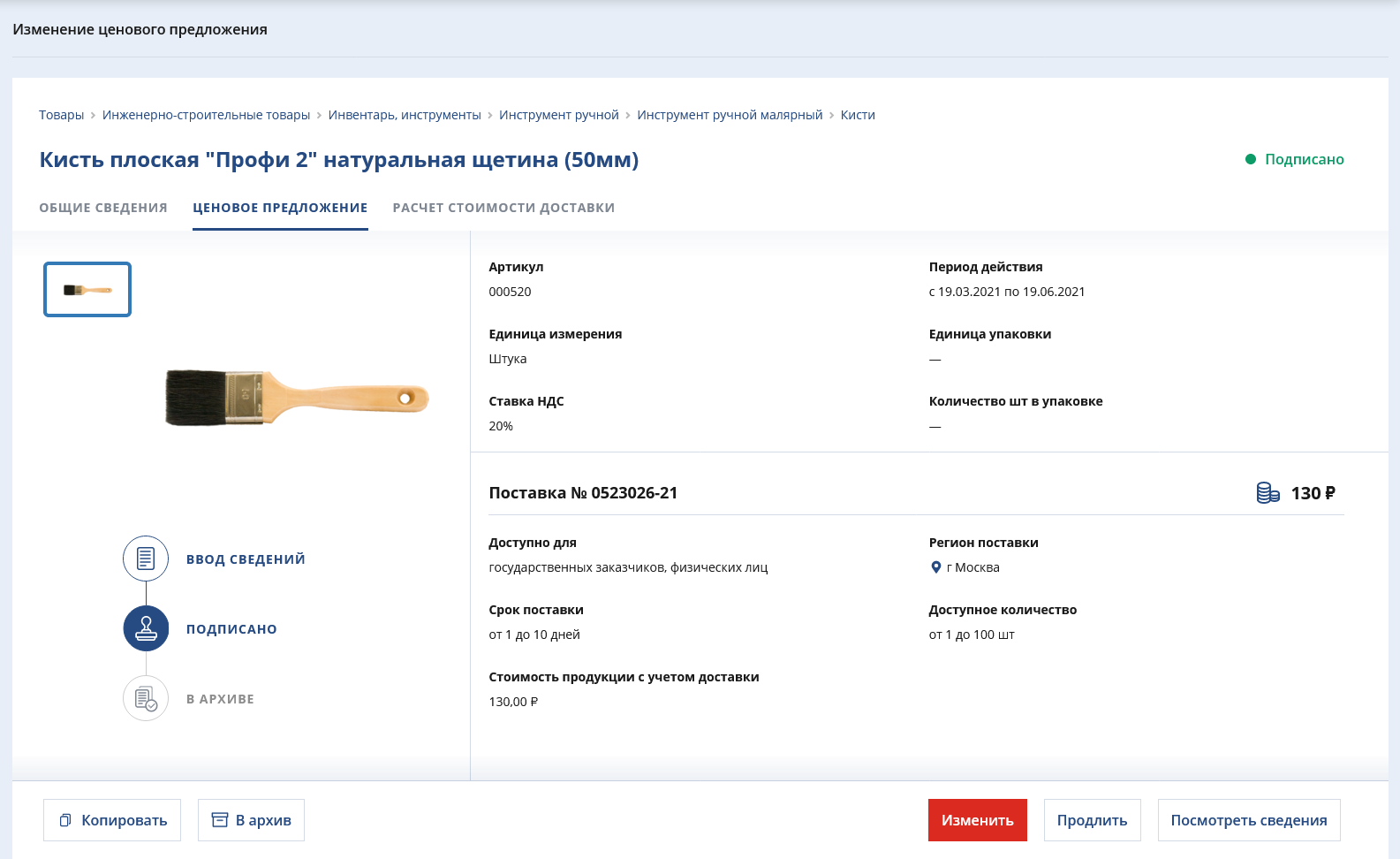Click the large paintbrush product photo
The image size is (1400, 859).
point(297,398)
